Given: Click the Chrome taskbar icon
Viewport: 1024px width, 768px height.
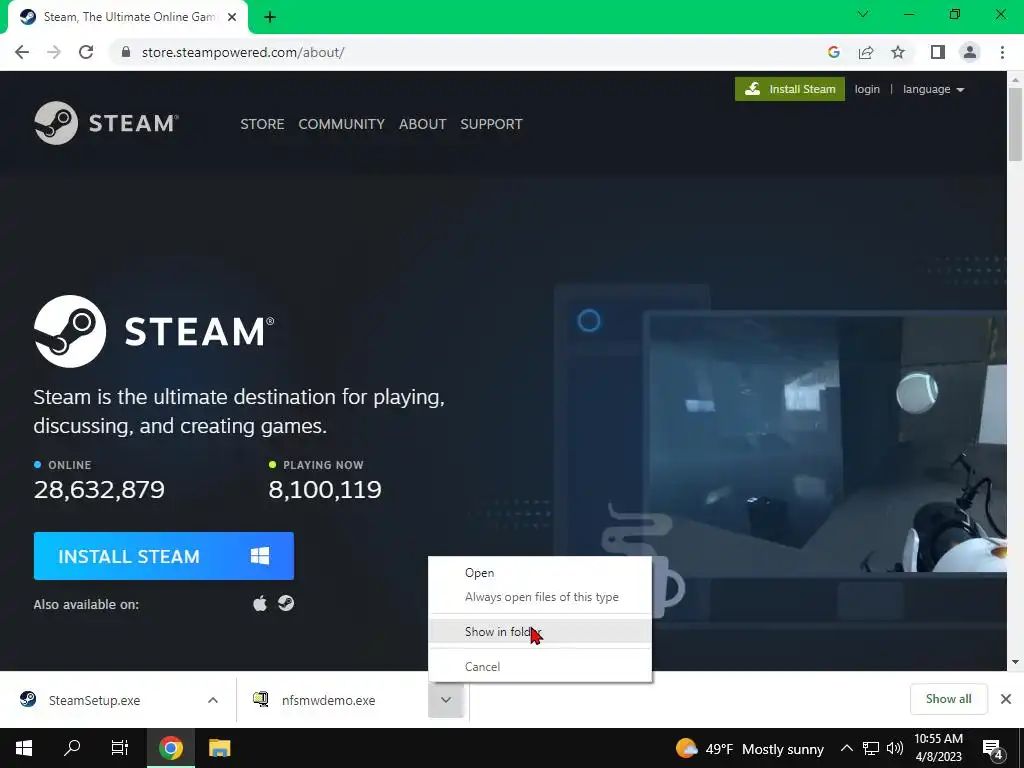Looking at the screenshot, I should click(170, 748).
